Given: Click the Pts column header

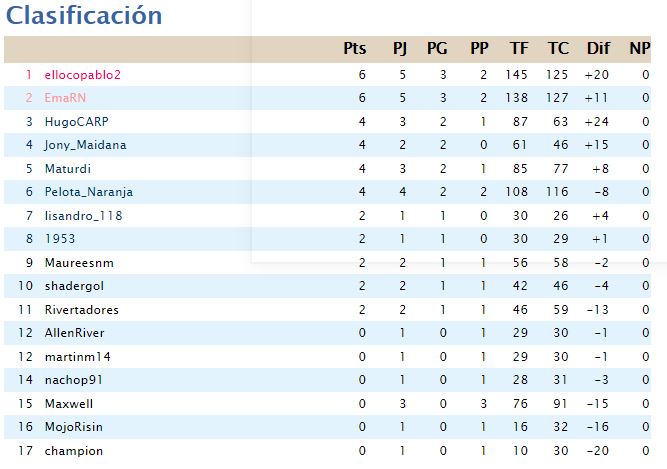Looking at the screenshot, I should coord(355,48).
